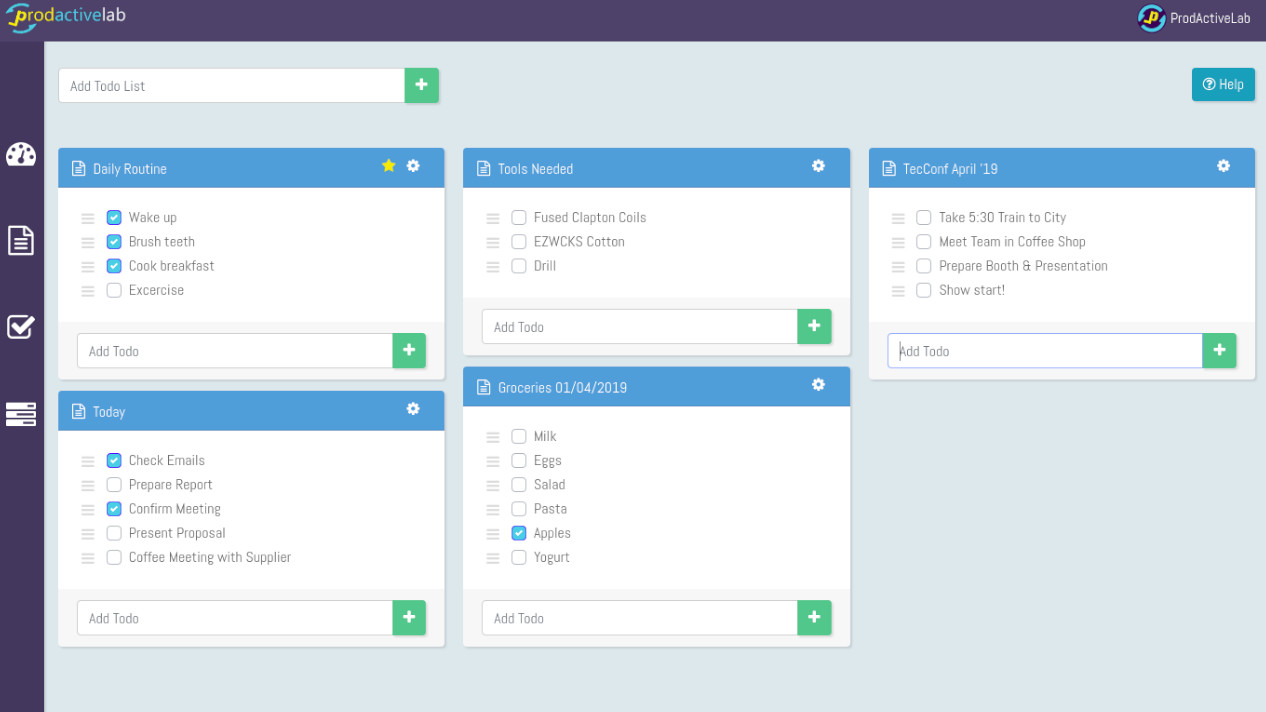Viewport: 1266px width, 712px height.
Task: Click the plus button in Daily Routine card
Action: 409,351
